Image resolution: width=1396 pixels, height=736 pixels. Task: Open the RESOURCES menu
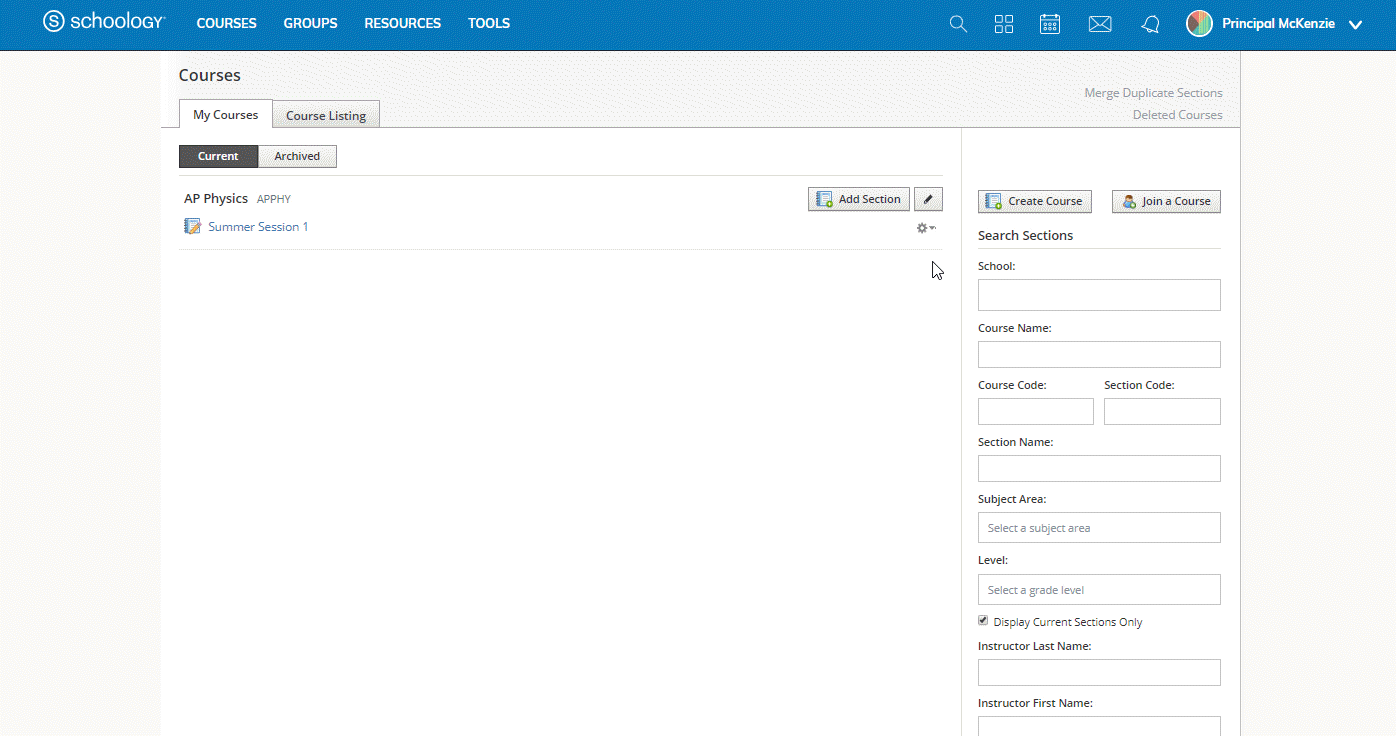[x=402, y=23]
